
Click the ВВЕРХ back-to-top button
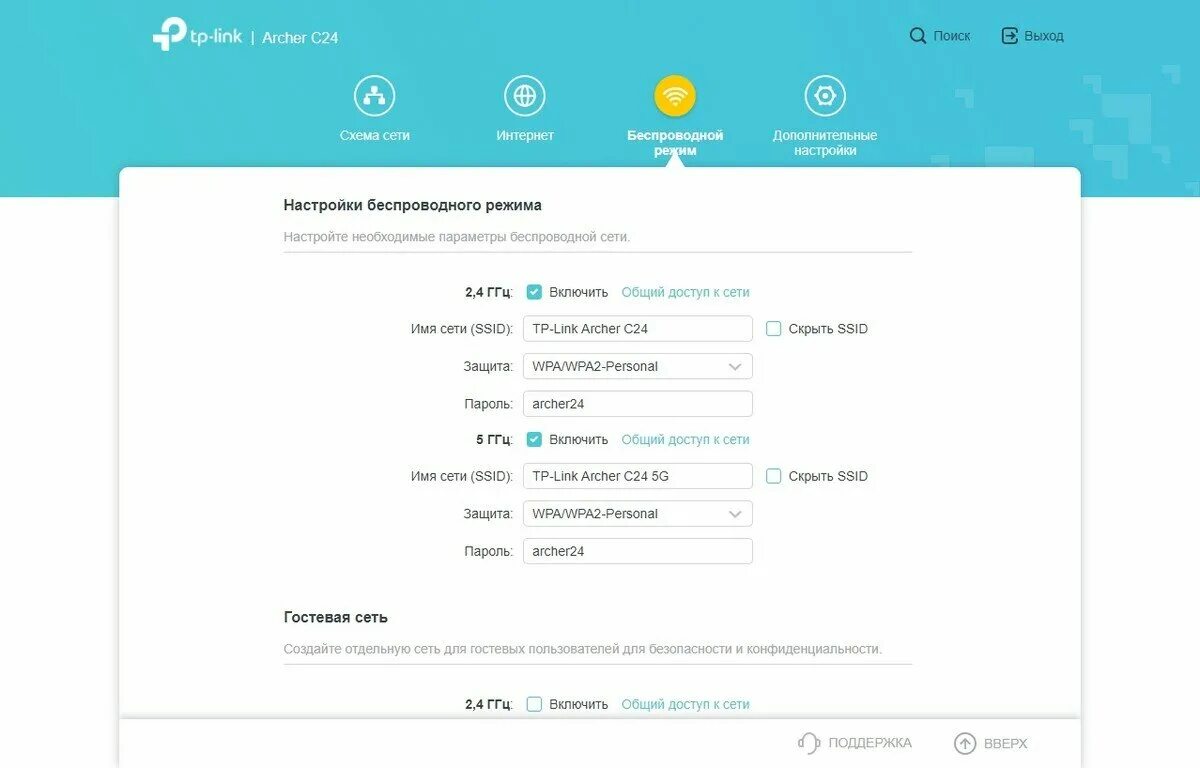(x=991, y=743)
